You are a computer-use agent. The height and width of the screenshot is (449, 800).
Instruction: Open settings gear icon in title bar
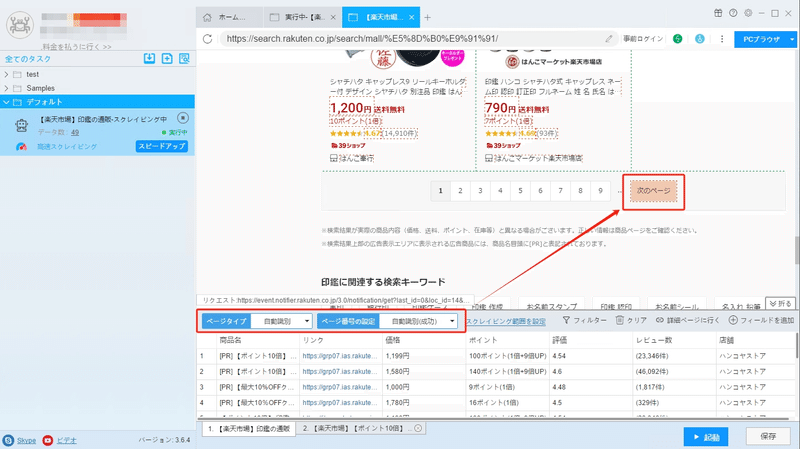pos(748,13)
